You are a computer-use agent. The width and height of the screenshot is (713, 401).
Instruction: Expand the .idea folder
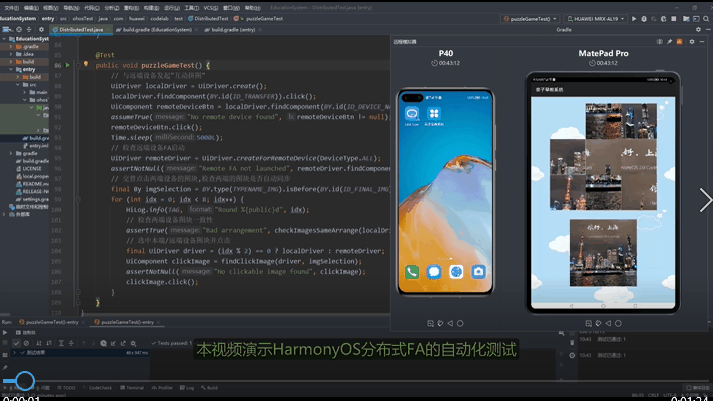click(x=11, y=54)
